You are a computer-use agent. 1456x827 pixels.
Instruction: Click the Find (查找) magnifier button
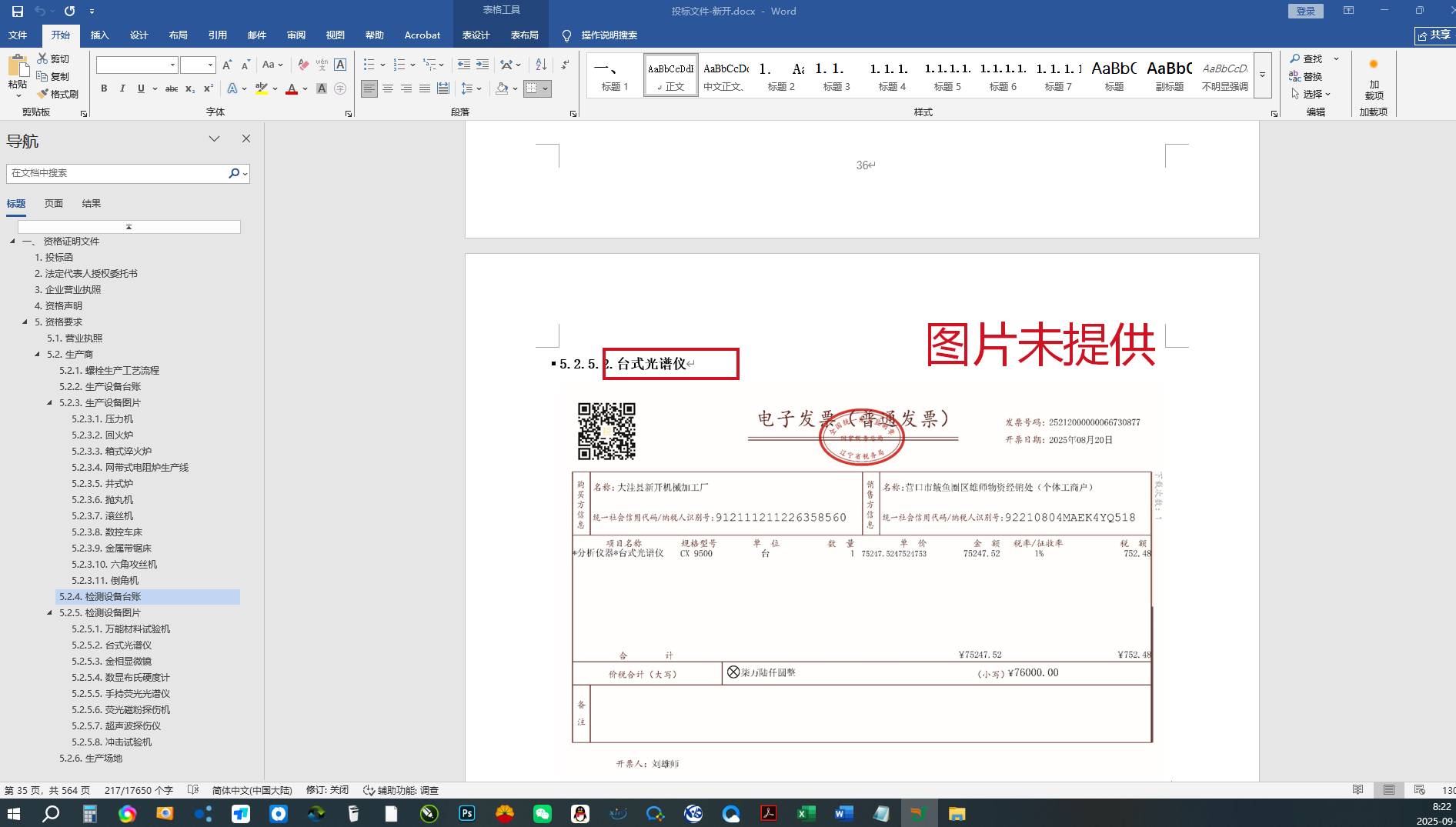[1306, 58]
